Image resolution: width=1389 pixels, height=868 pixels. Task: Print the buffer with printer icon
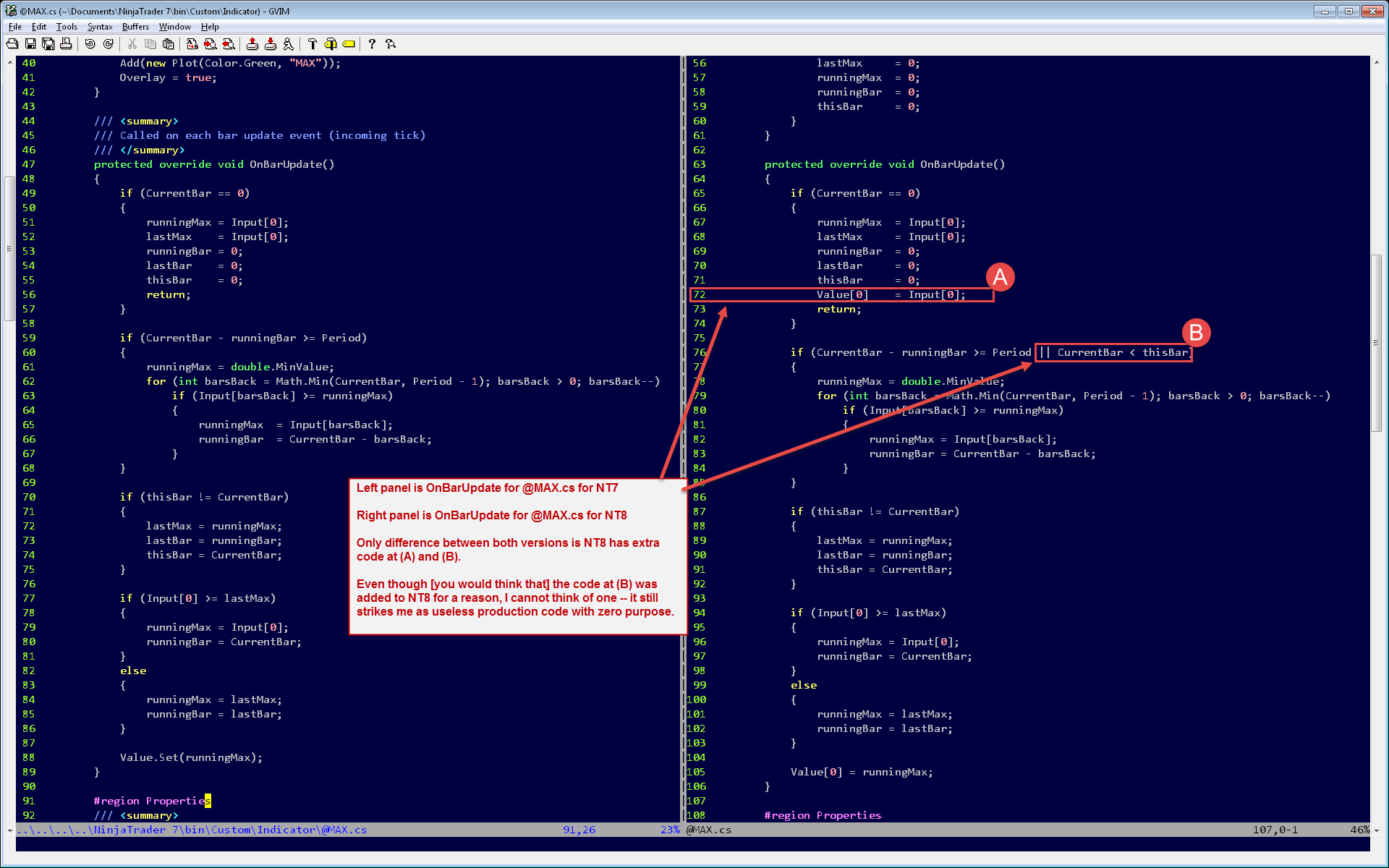pyautogui.click(x=66, y=44)
